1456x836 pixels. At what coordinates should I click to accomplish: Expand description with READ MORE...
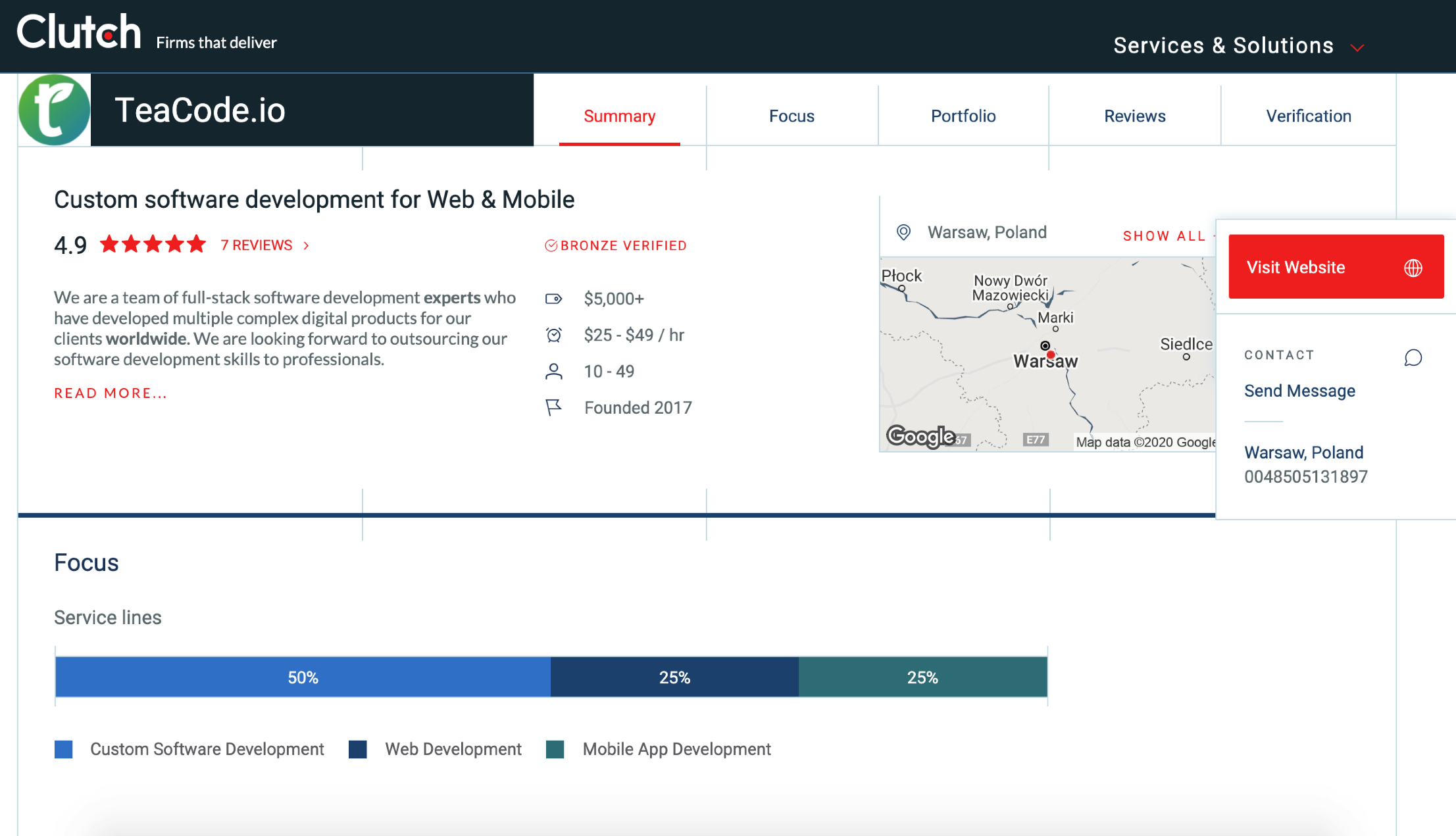(111, 393)
